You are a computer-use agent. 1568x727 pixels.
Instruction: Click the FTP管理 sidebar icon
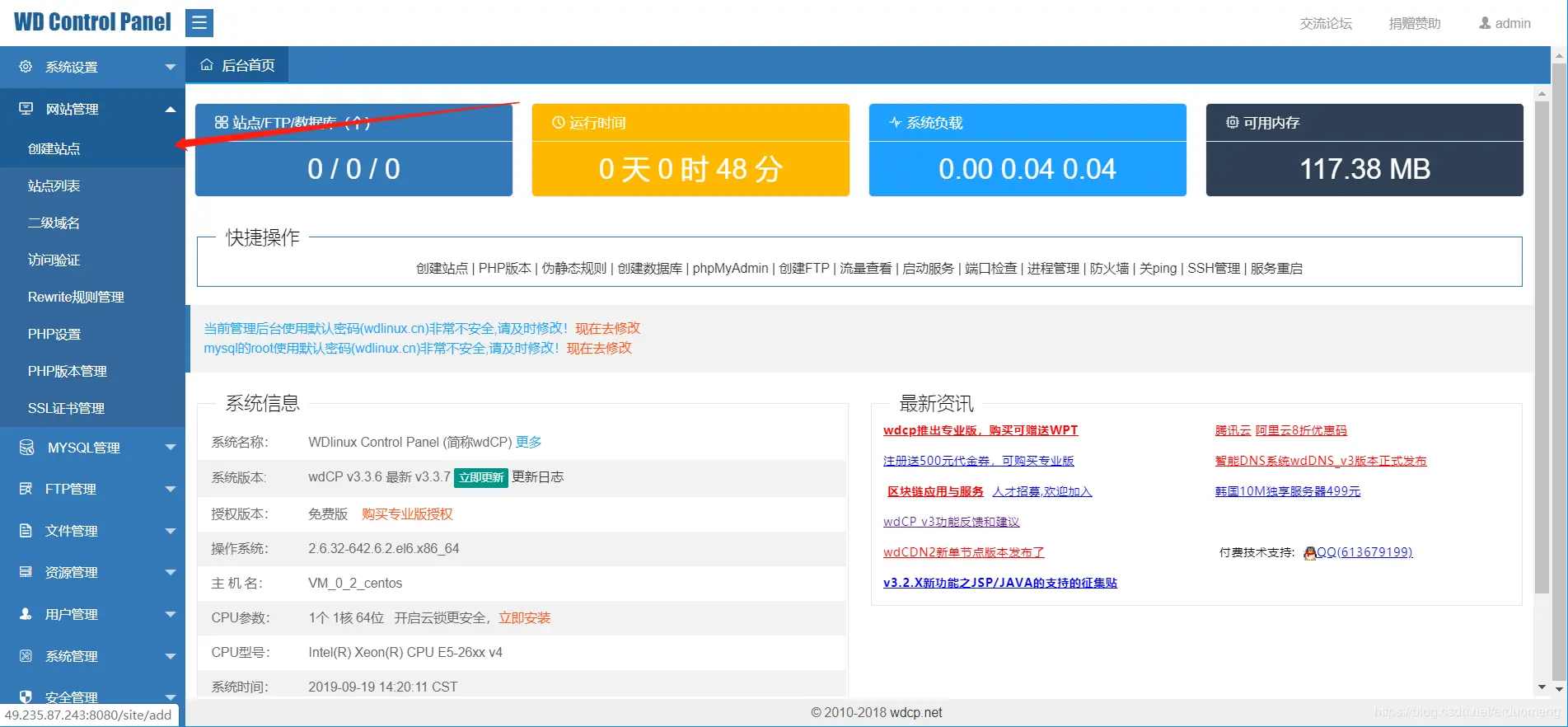click(26, 489)
